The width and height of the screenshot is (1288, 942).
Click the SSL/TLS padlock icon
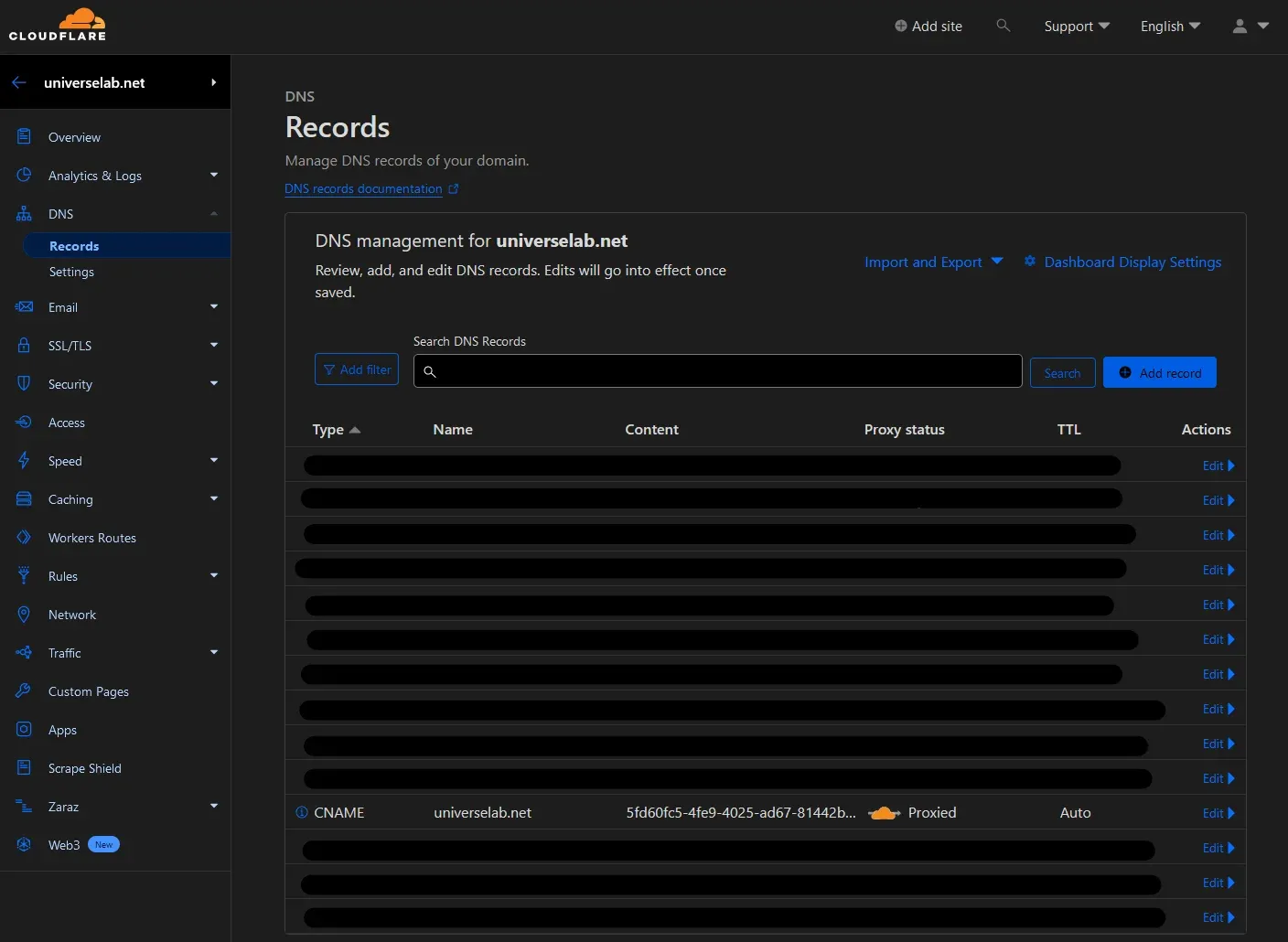tap(24, 345)
